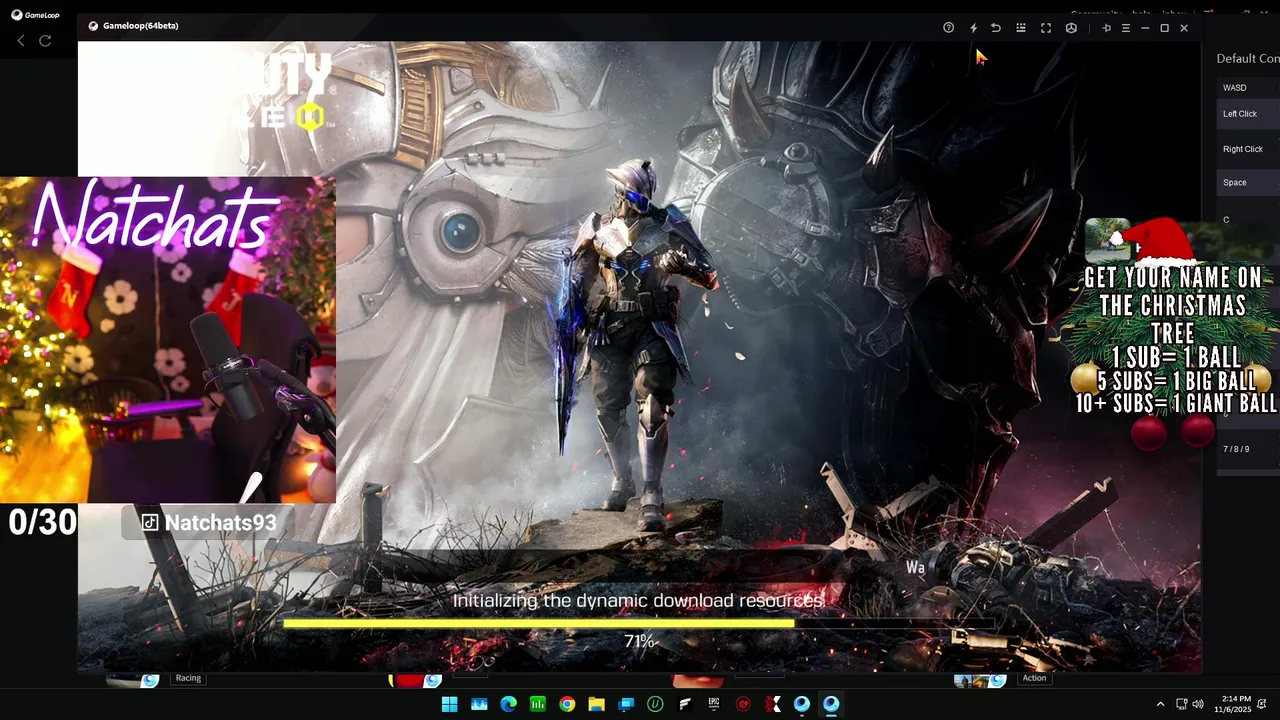Open the network status tray icon
This screenshot has height=720, width=1280.
click(x=1181, y=704)
